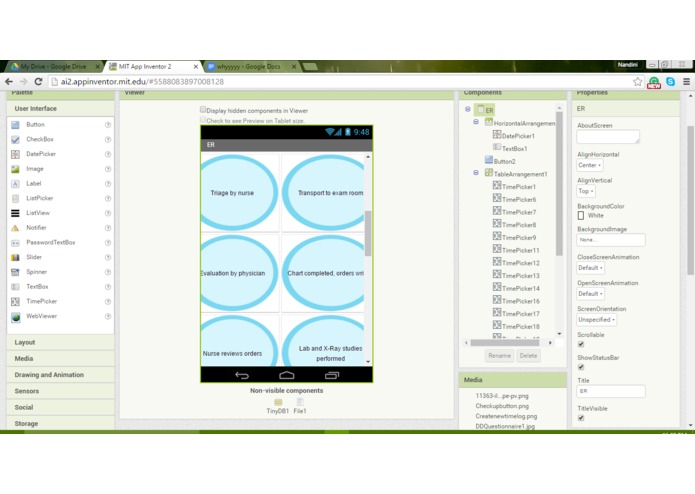Expand the Storage palette section

click(61, 424)
